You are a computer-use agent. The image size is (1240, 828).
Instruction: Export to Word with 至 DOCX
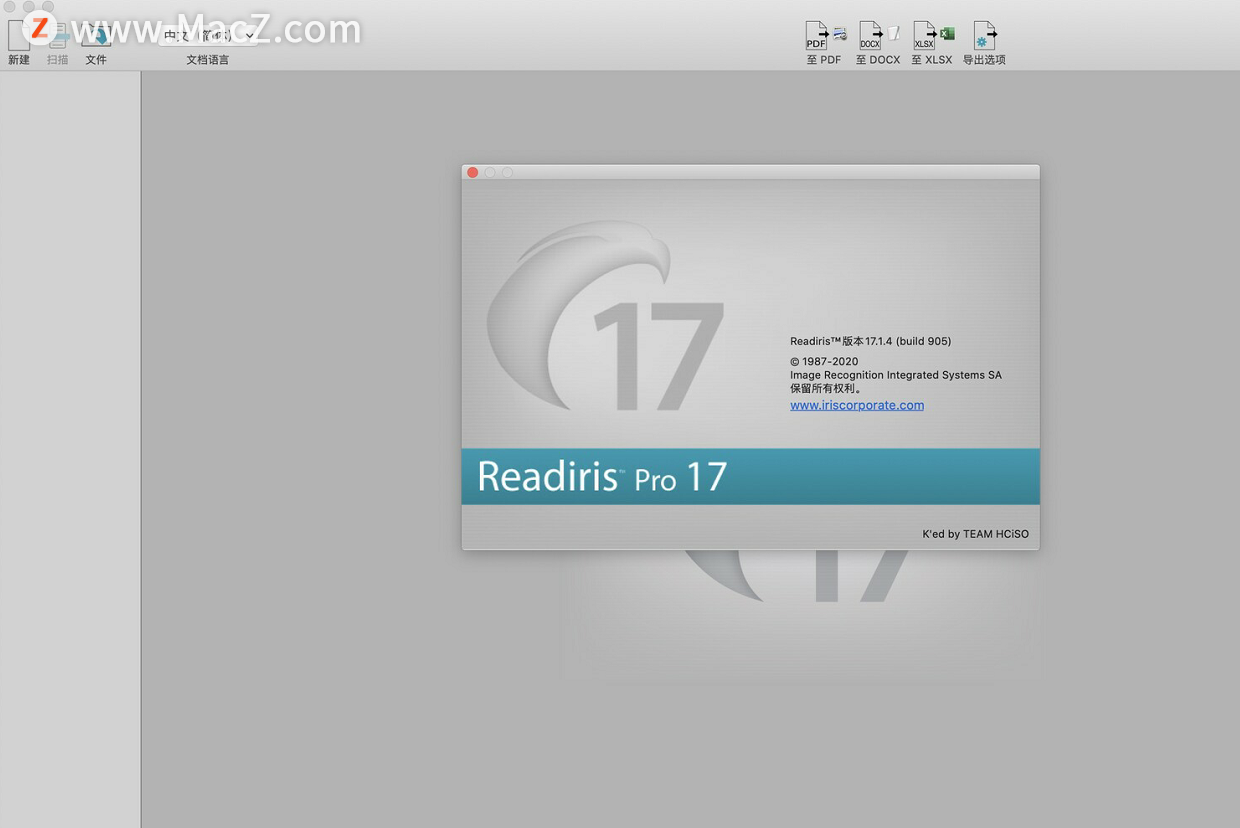[878, 43]
